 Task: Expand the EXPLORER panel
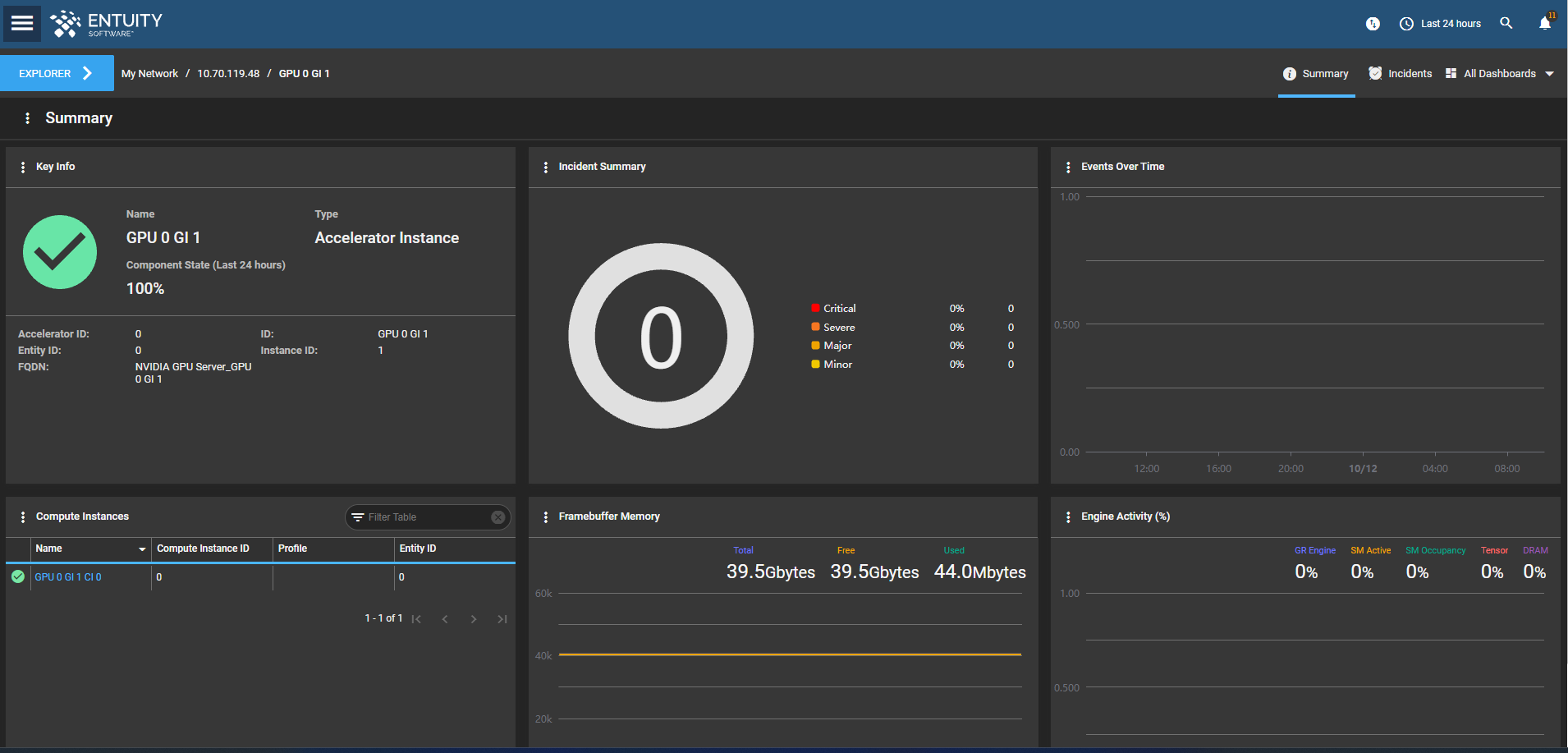pos(57,73)
